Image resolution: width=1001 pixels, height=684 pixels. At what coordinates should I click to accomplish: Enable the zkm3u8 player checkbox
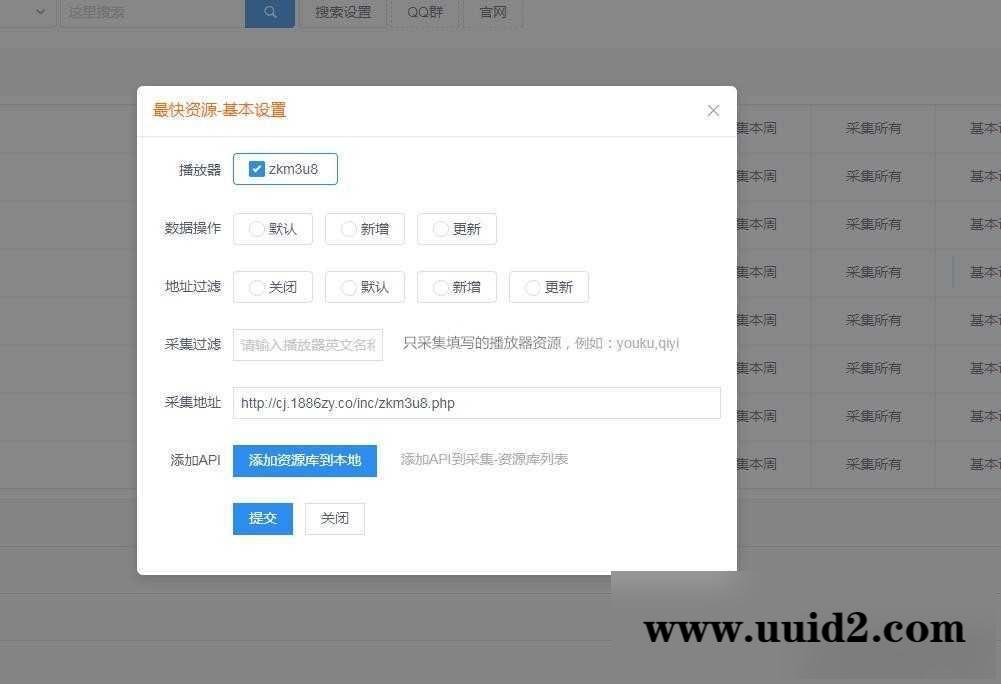click(x=257, y=168)
